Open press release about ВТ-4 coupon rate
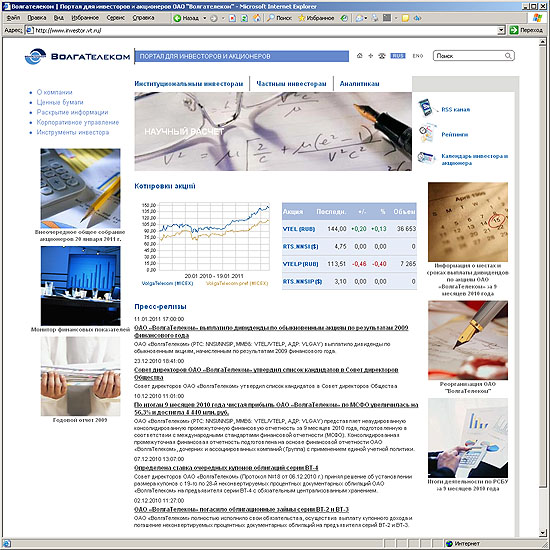Image resolution: width=550 pixels, height=550 pixels. [x=226, y=468]
